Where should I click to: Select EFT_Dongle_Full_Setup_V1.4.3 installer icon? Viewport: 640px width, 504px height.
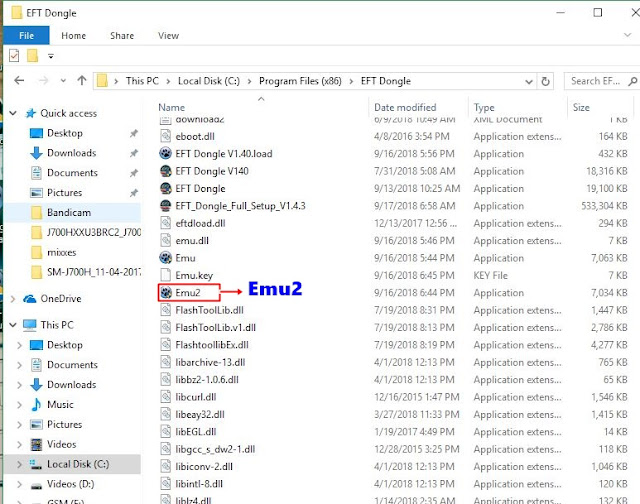[x=165, y=206]
